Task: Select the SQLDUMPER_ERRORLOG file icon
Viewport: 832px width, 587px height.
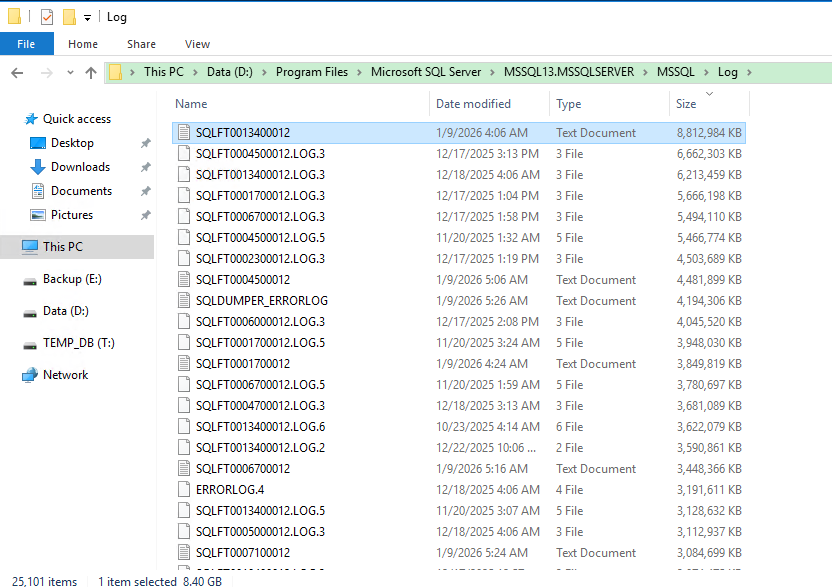Action: (x=183, y=301)
